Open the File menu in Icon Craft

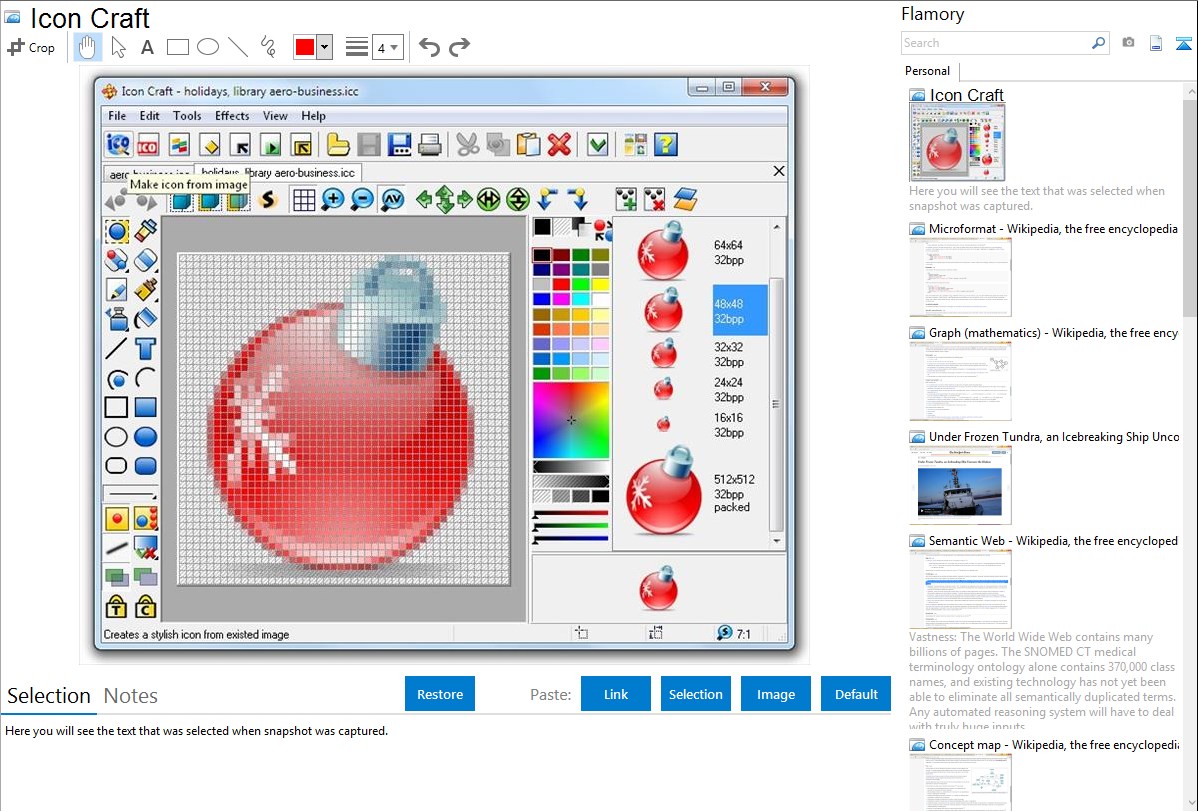point(117,116)
